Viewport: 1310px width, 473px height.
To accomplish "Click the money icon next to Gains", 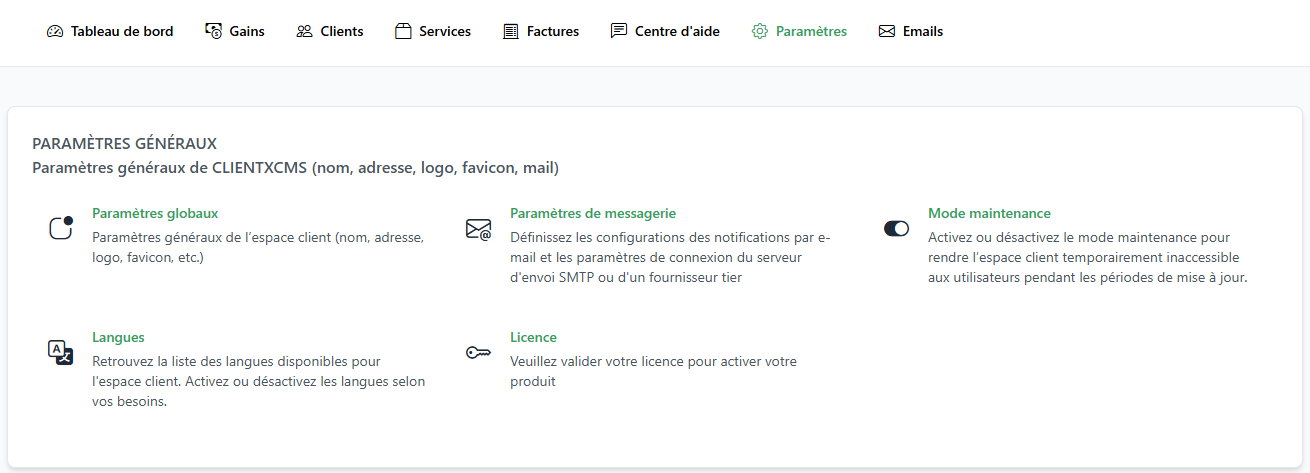I will [213, 31].
